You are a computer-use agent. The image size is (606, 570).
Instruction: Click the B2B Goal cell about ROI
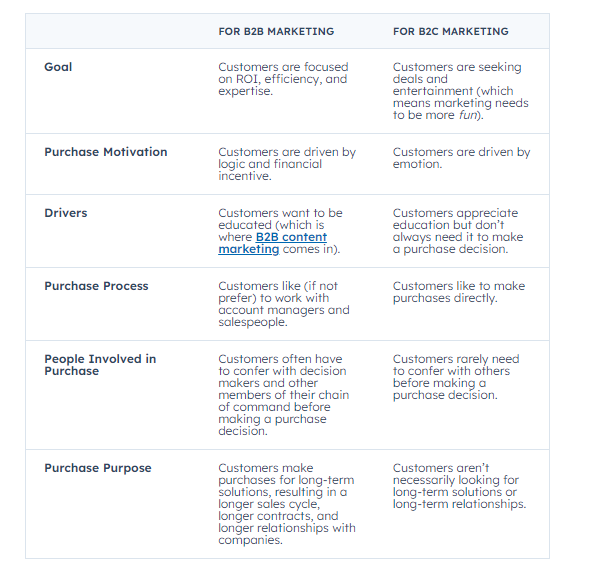tap(283, 79)
